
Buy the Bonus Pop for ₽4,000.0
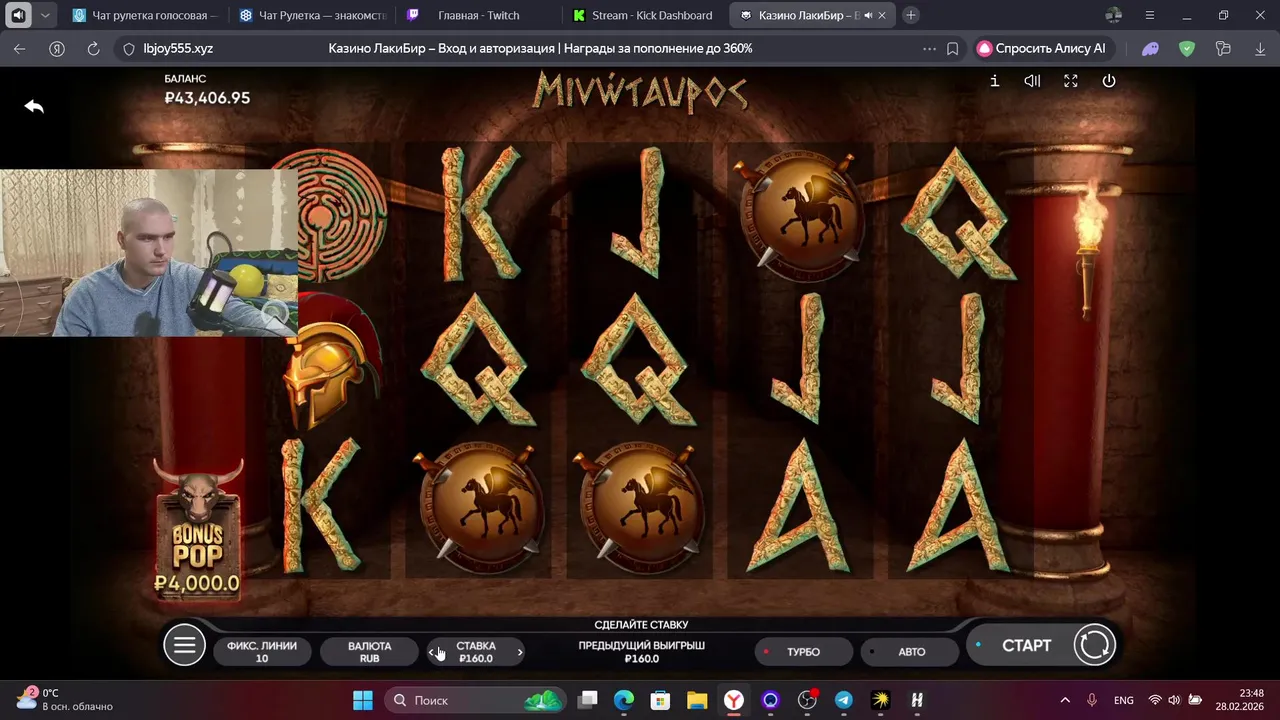click(197, 530)
